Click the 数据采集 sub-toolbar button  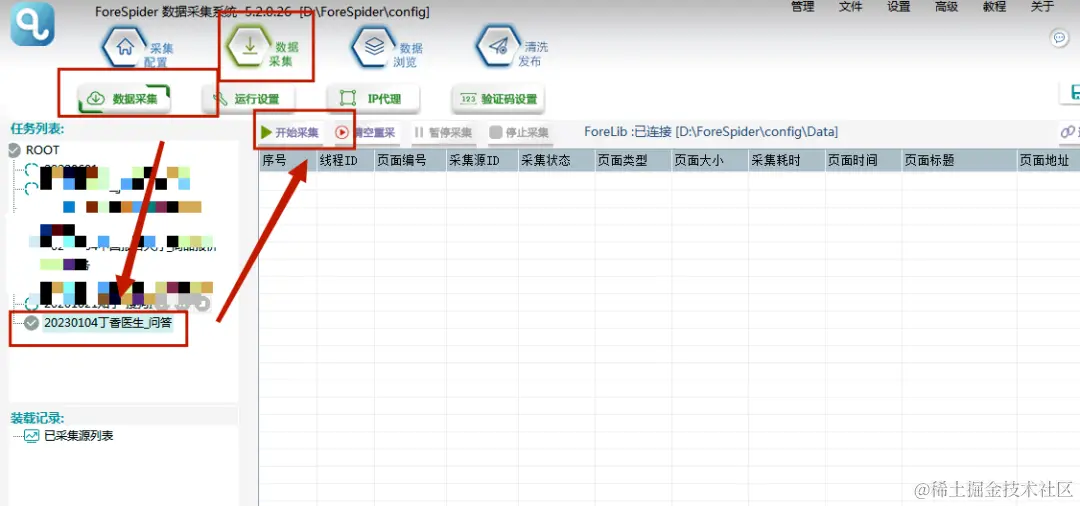[124, 98]
